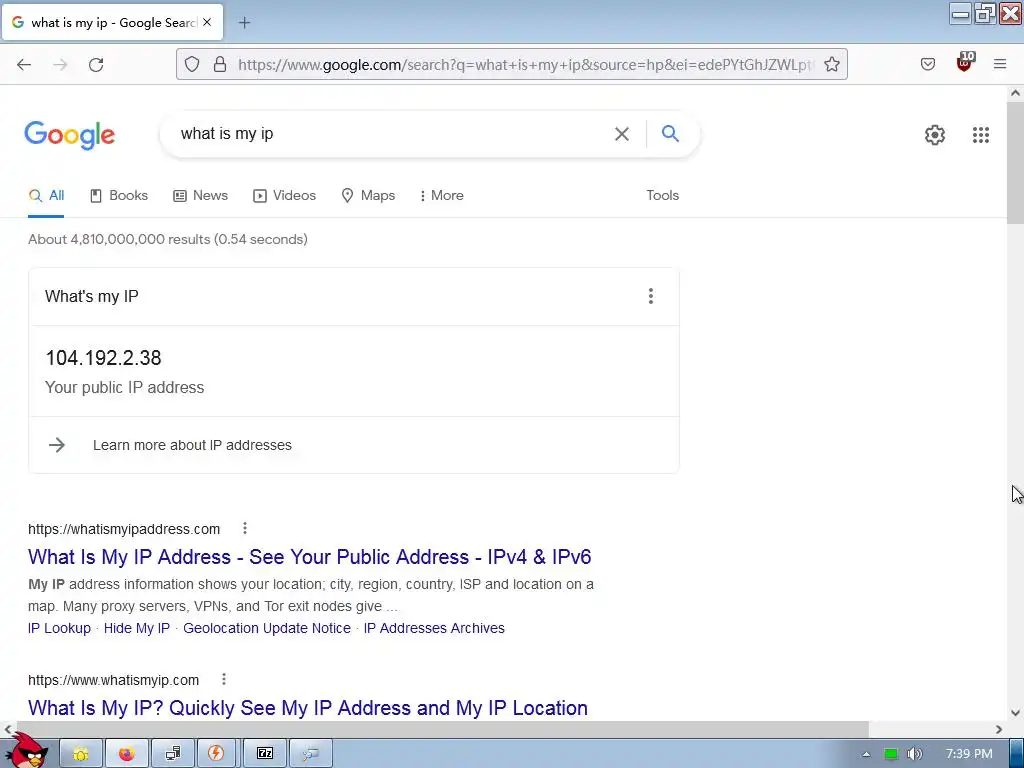Image resolution: width=1024 pixels, height=768 pixels.
Task: Open volume control in system tray
Action: (914, 754)
